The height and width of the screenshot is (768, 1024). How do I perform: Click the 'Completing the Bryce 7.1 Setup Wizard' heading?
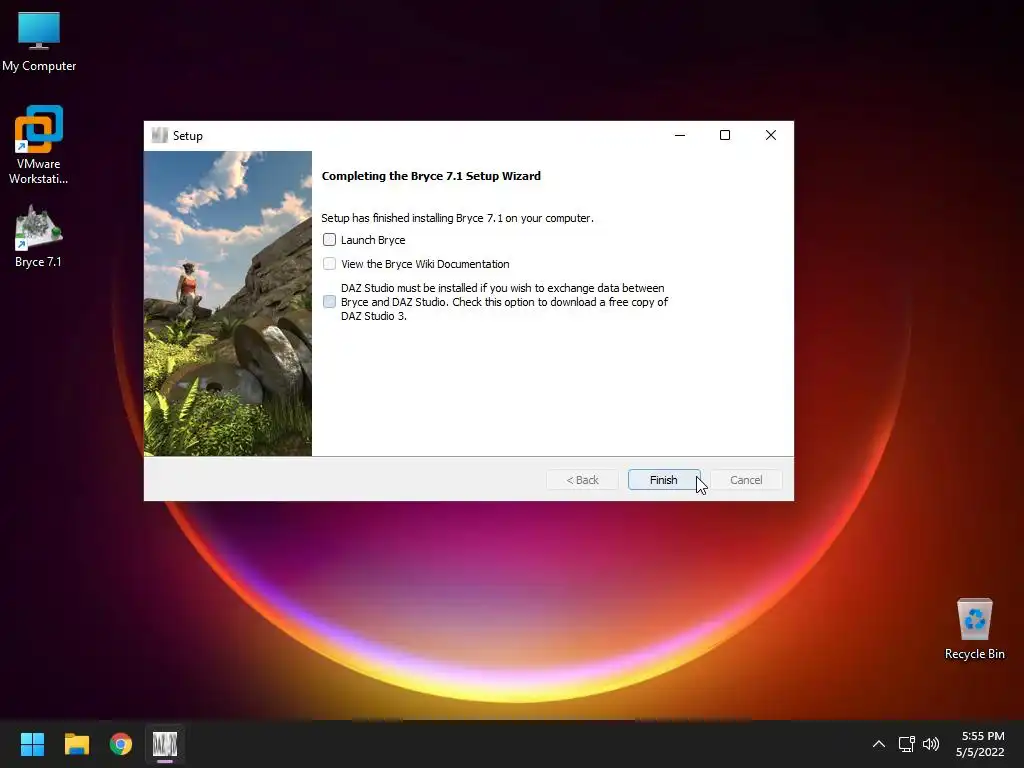[431, 176]
